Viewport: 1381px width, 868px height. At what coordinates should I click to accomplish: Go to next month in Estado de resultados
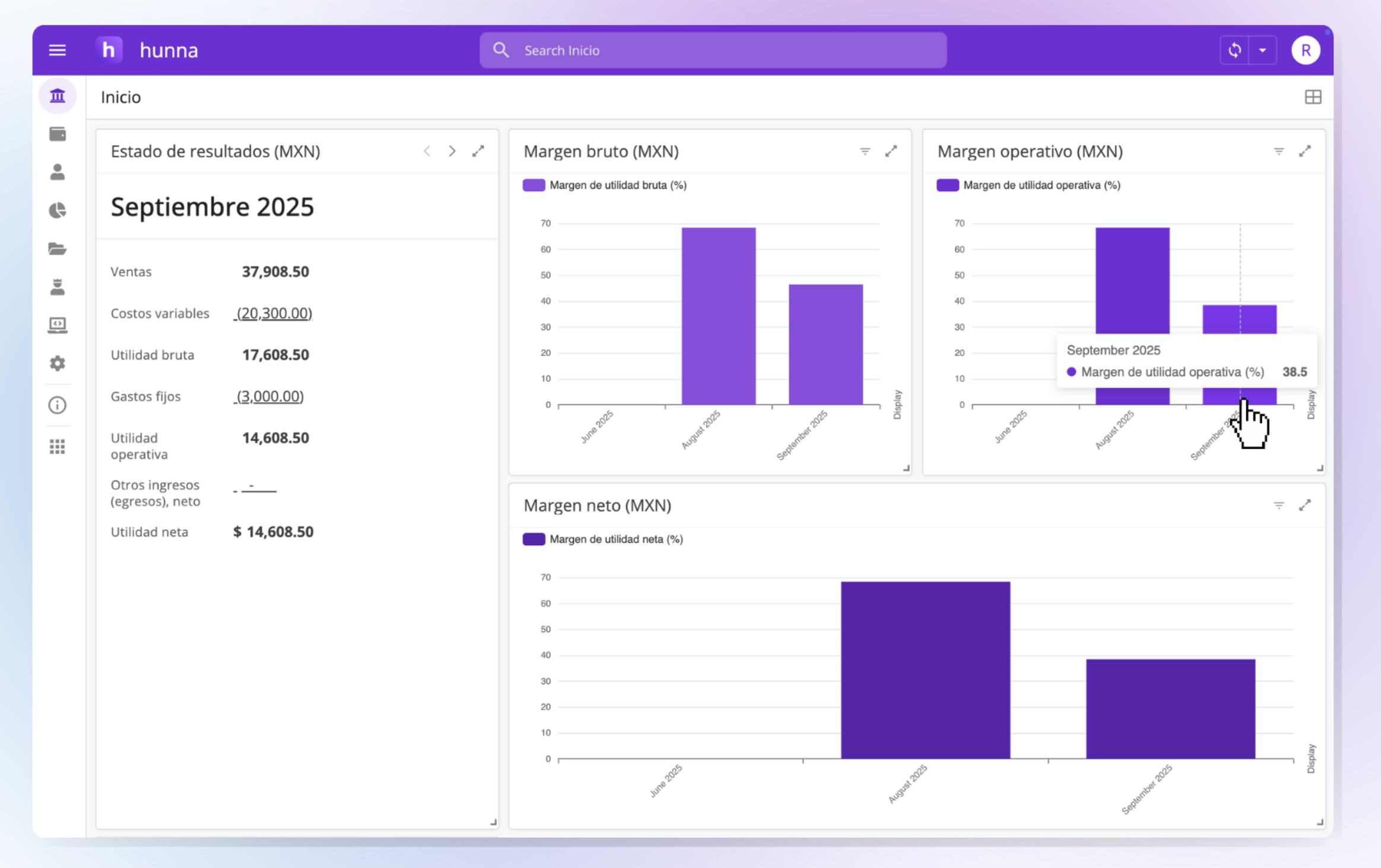coord(452,151)
